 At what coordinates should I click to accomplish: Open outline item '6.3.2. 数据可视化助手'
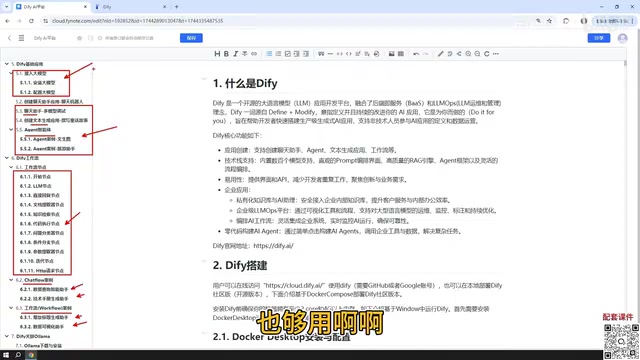(x=42, y=327)
